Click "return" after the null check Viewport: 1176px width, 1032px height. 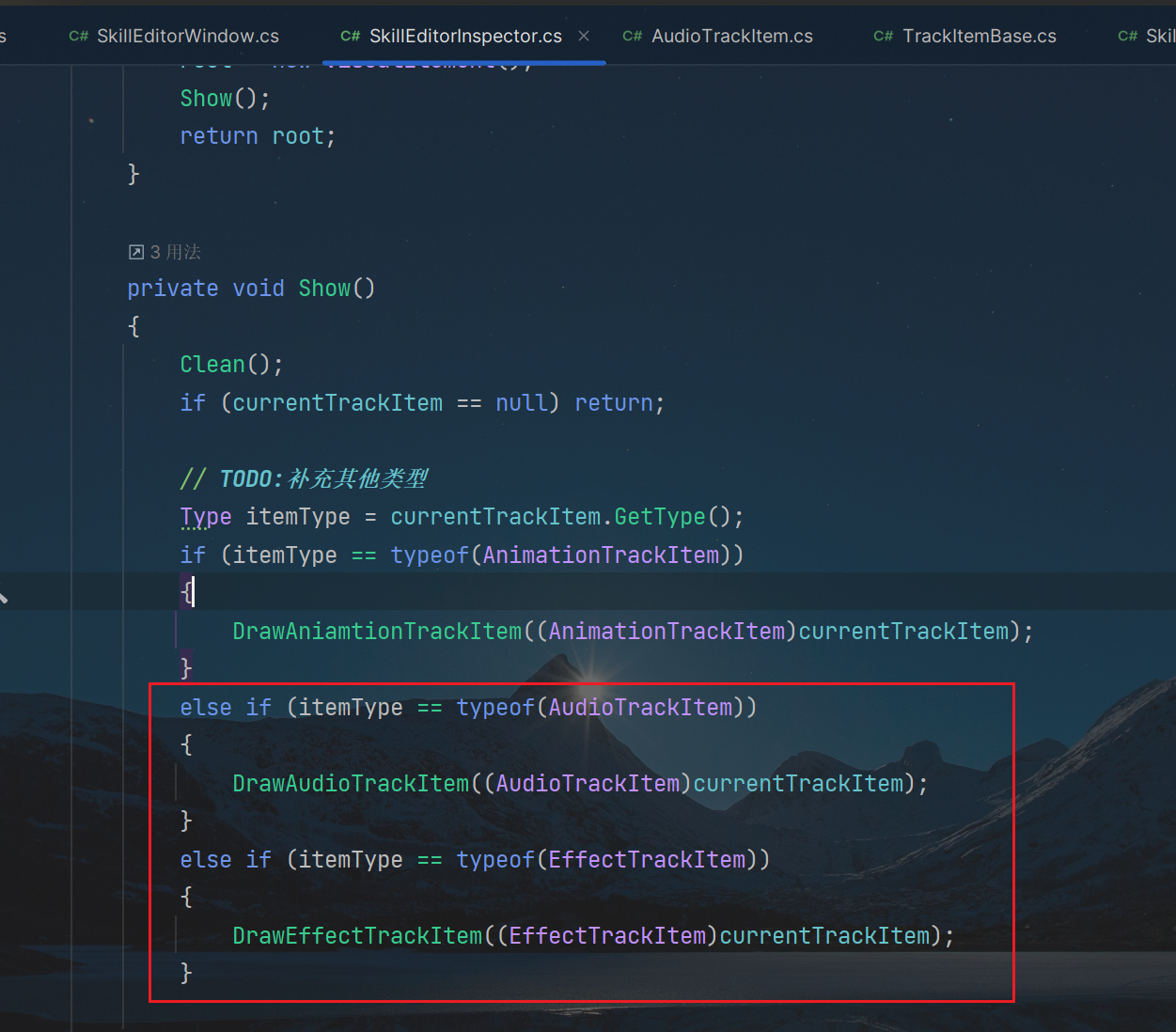click(x=614, y=403)
